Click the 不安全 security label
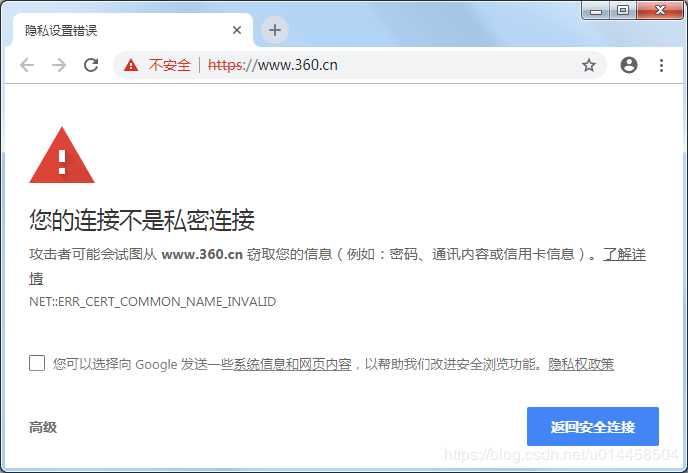 [169, 65]
